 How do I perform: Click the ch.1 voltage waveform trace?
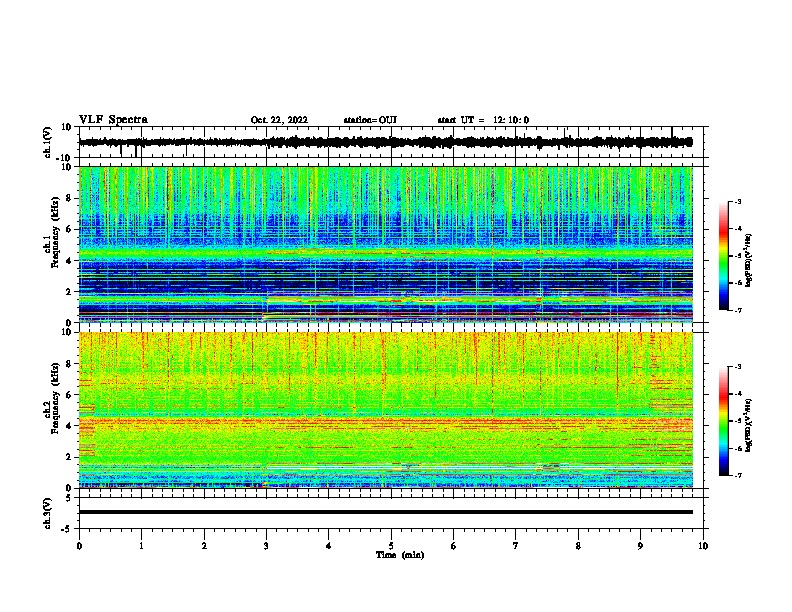coord(385,142)
